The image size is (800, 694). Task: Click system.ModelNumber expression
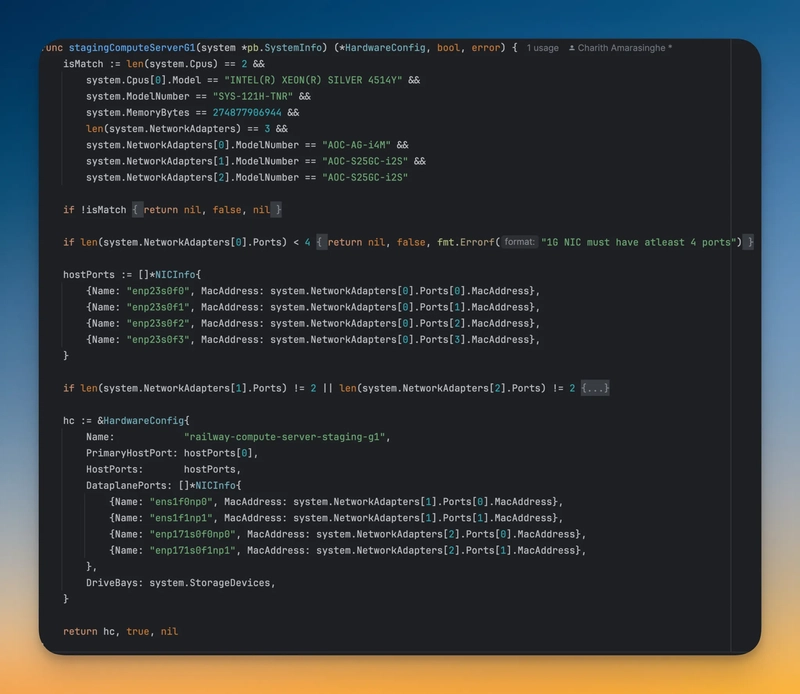click(138, 96)
